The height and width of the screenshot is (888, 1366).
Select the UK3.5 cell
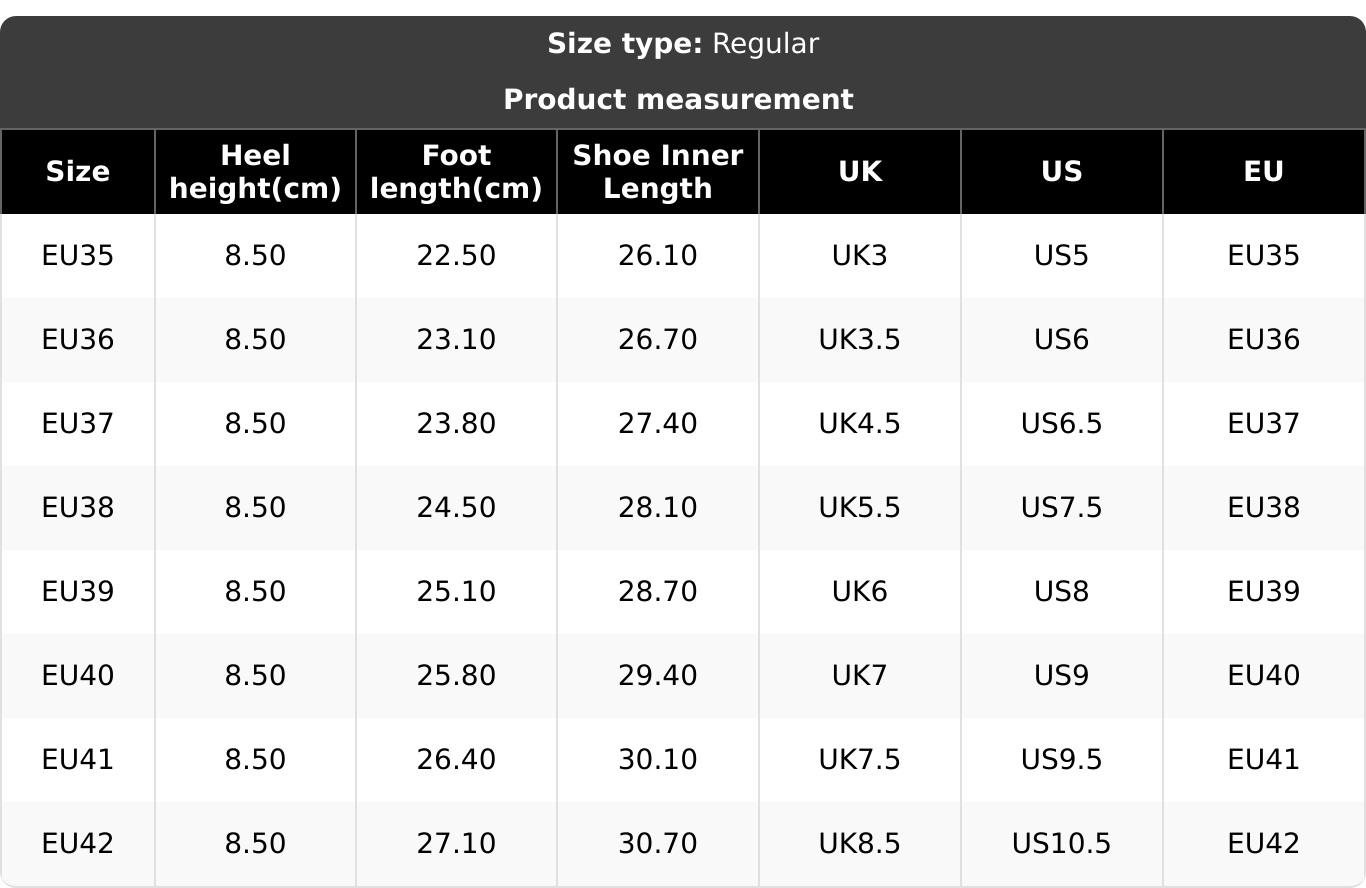tap(859, 340)
